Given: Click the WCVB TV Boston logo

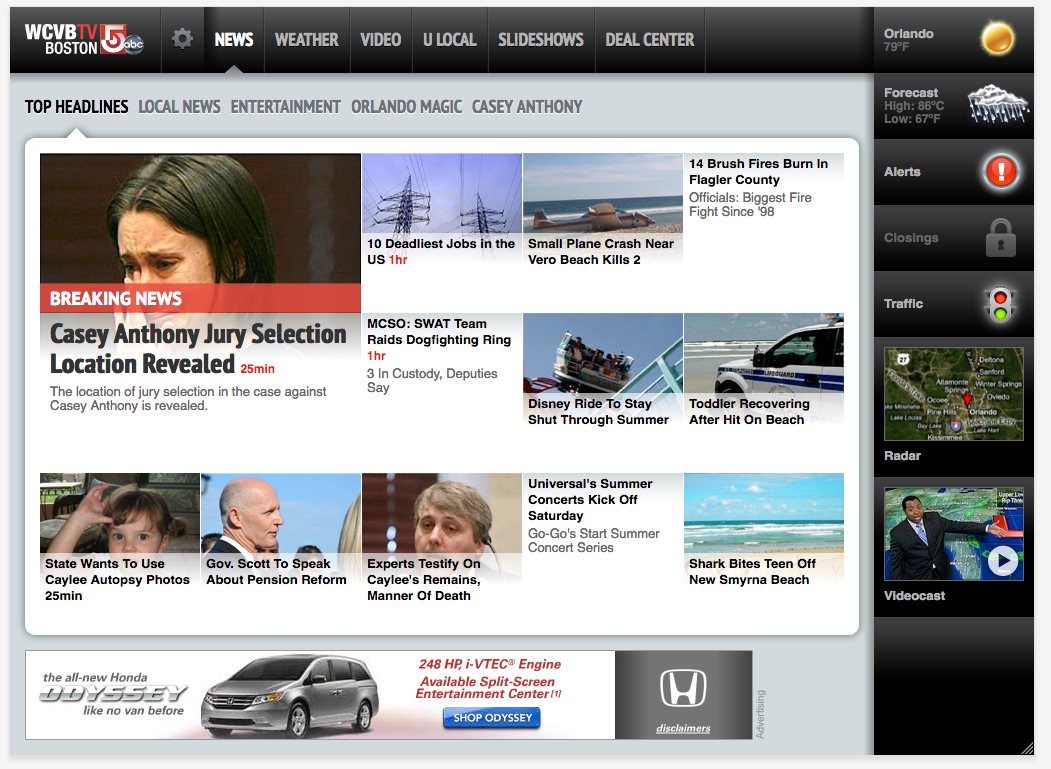Looking at the screenshot, I should click(84, 40).
